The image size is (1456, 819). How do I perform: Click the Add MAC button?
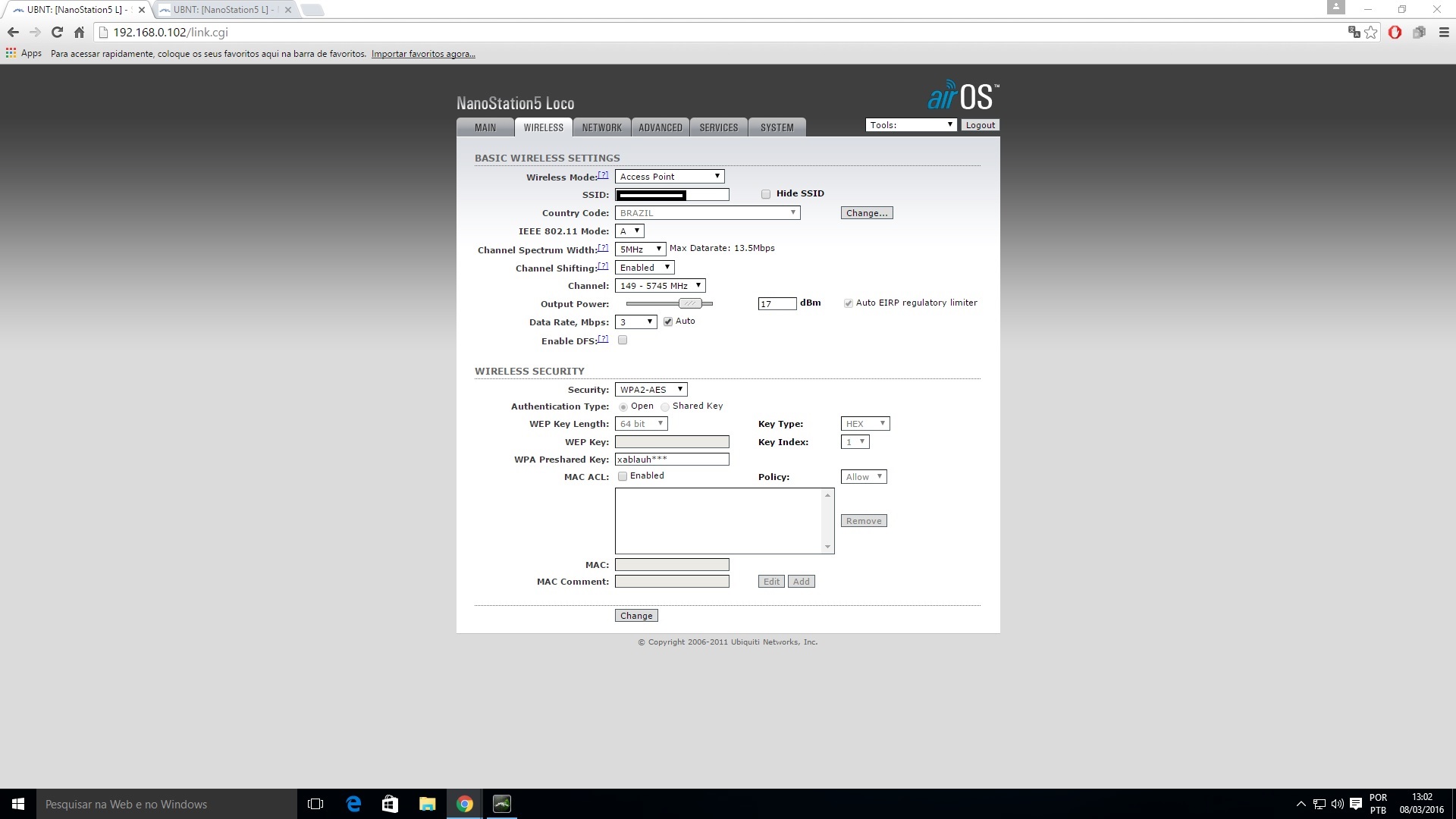pyautogui.click(x=802, y=582)
